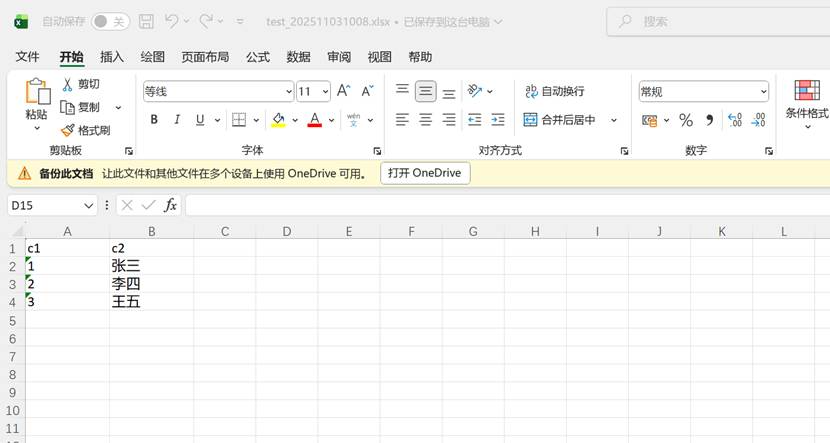This screenshot has height=443, width=830.
Task: Click the increase decimal places icon
Action: (x=735, y=120)
